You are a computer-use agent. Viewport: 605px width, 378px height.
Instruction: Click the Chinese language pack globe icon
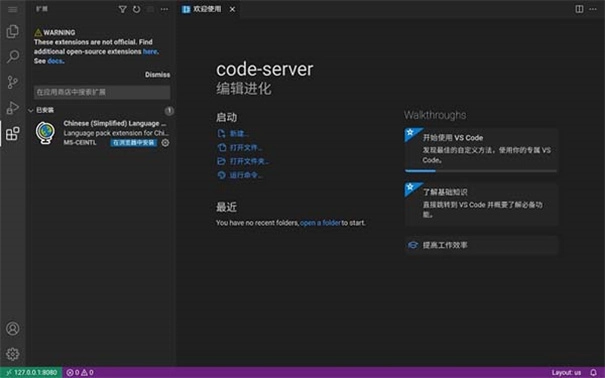pos(45,133)
